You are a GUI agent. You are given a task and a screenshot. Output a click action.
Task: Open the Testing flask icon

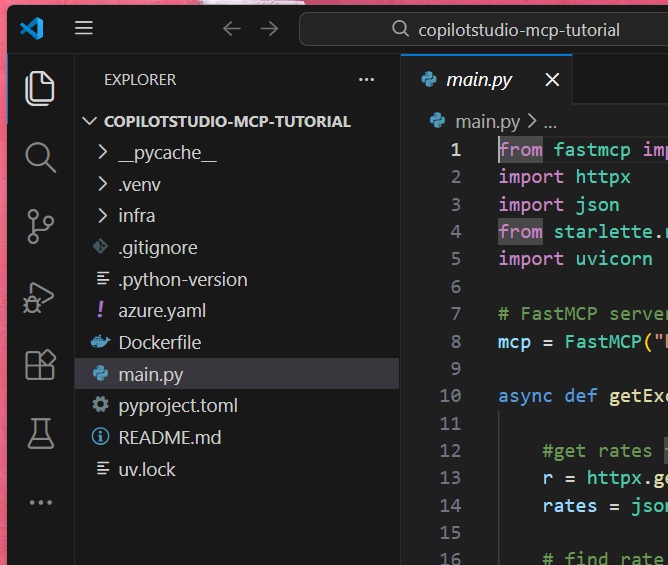[39, 433]
